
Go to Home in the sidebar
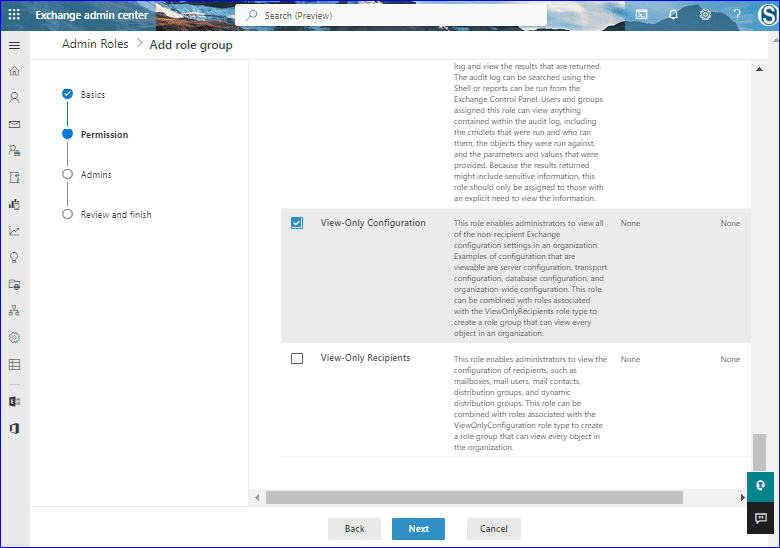[x=14, y=71]
